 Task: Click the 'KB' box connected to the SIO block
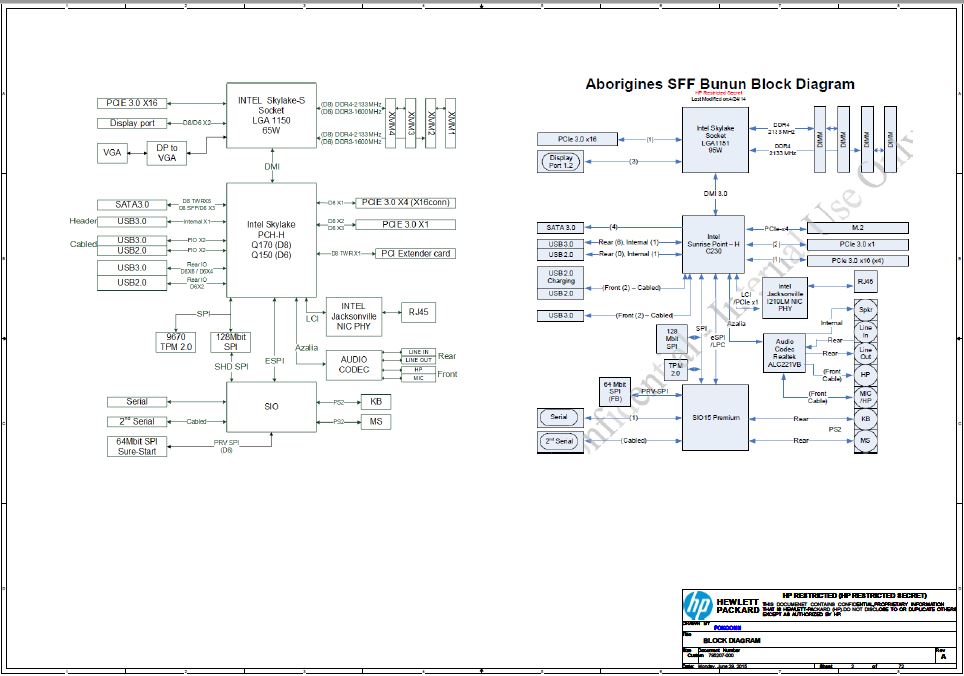376,402
